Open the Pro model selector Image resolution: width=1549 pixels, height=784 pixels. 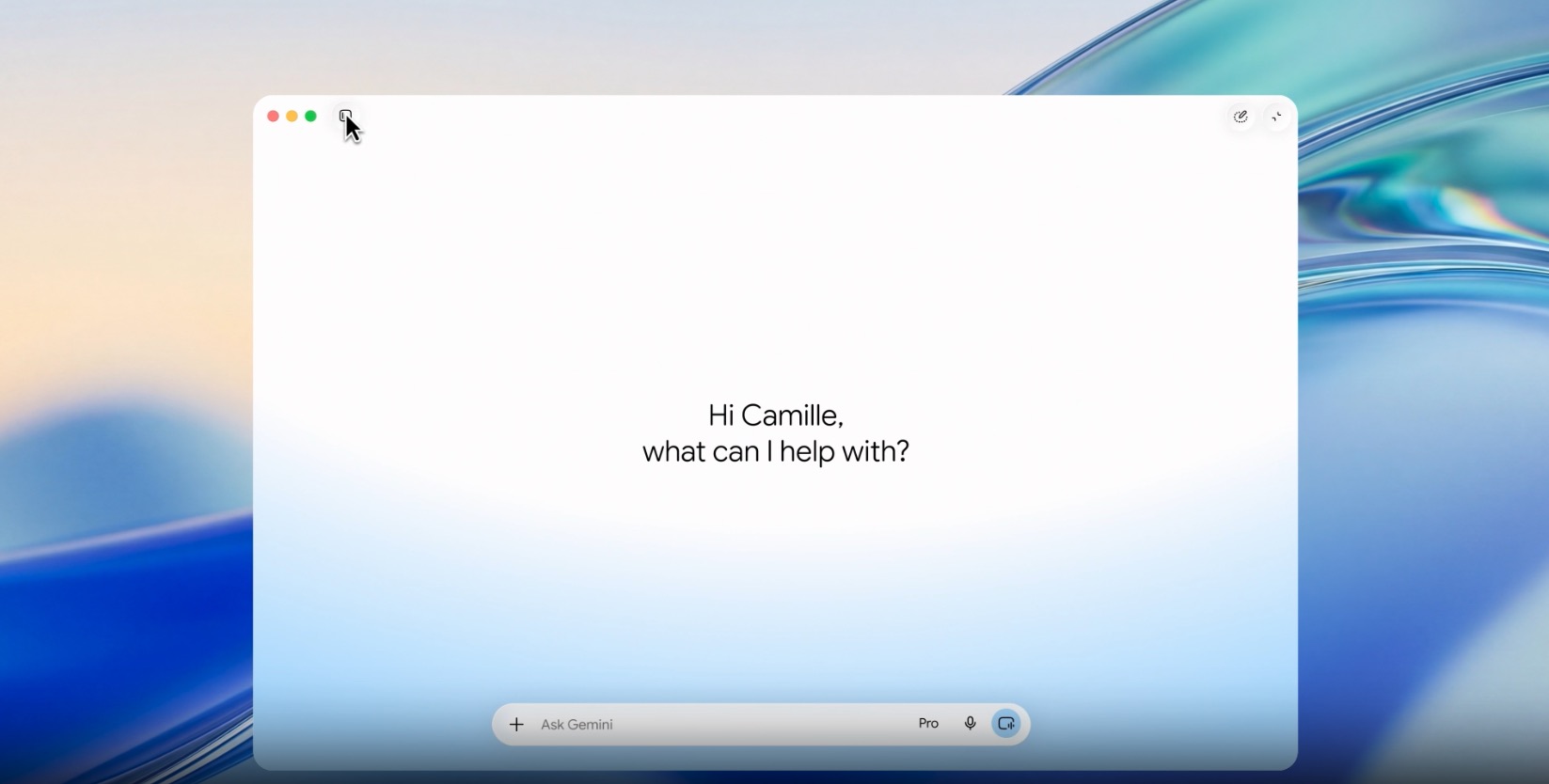coord(928,723)
